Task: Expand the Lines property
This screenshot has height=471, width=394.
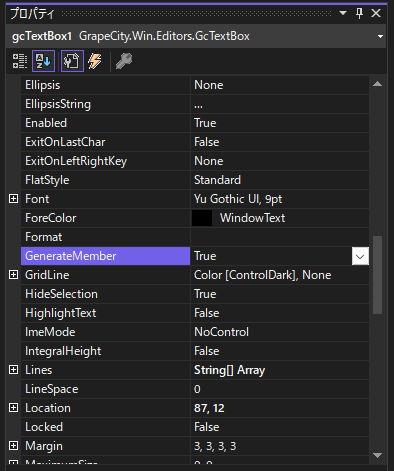Action: pos(13,370)
